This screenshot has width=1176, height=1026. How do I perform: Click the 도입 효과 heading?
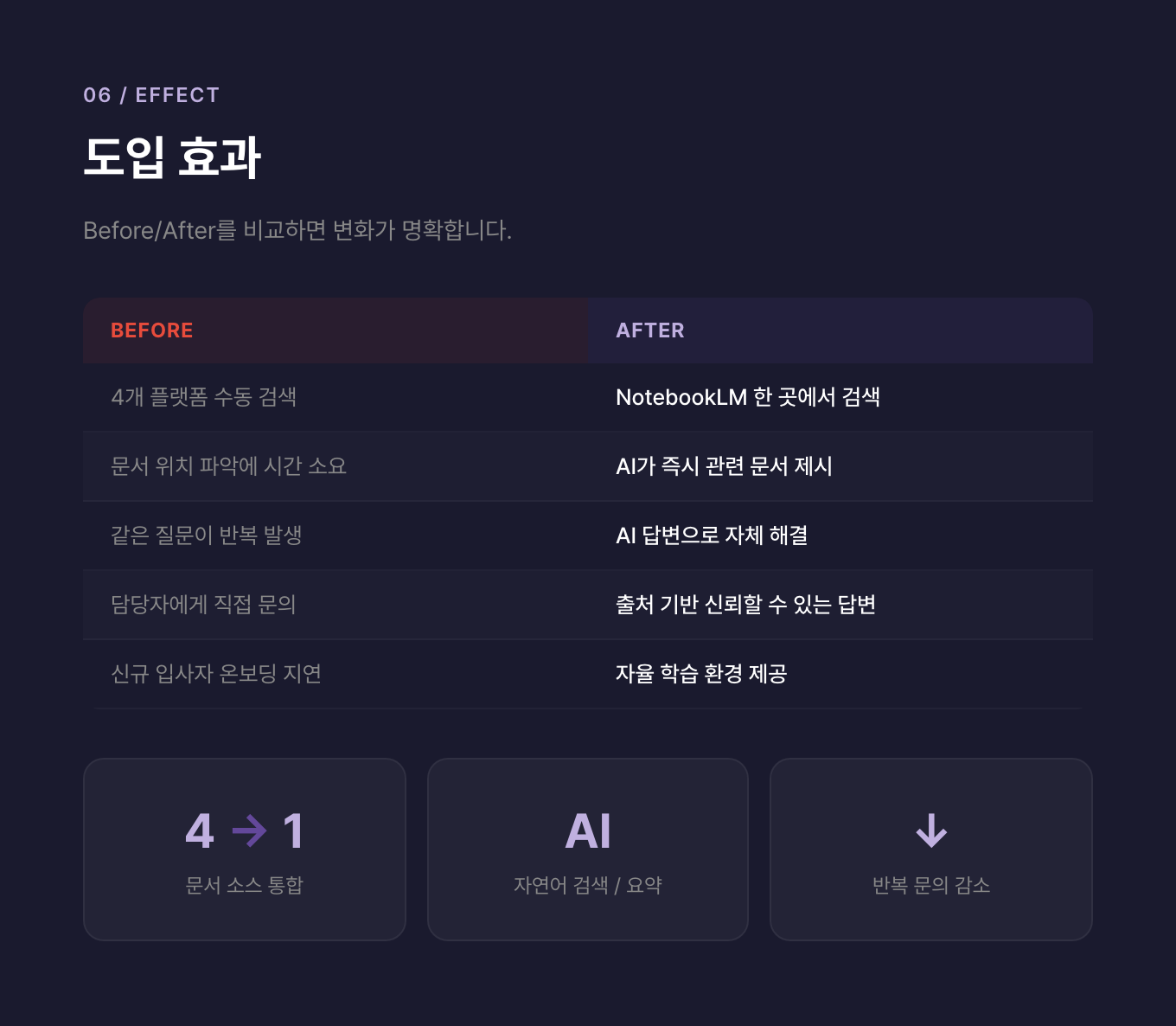tap(172, 157)
